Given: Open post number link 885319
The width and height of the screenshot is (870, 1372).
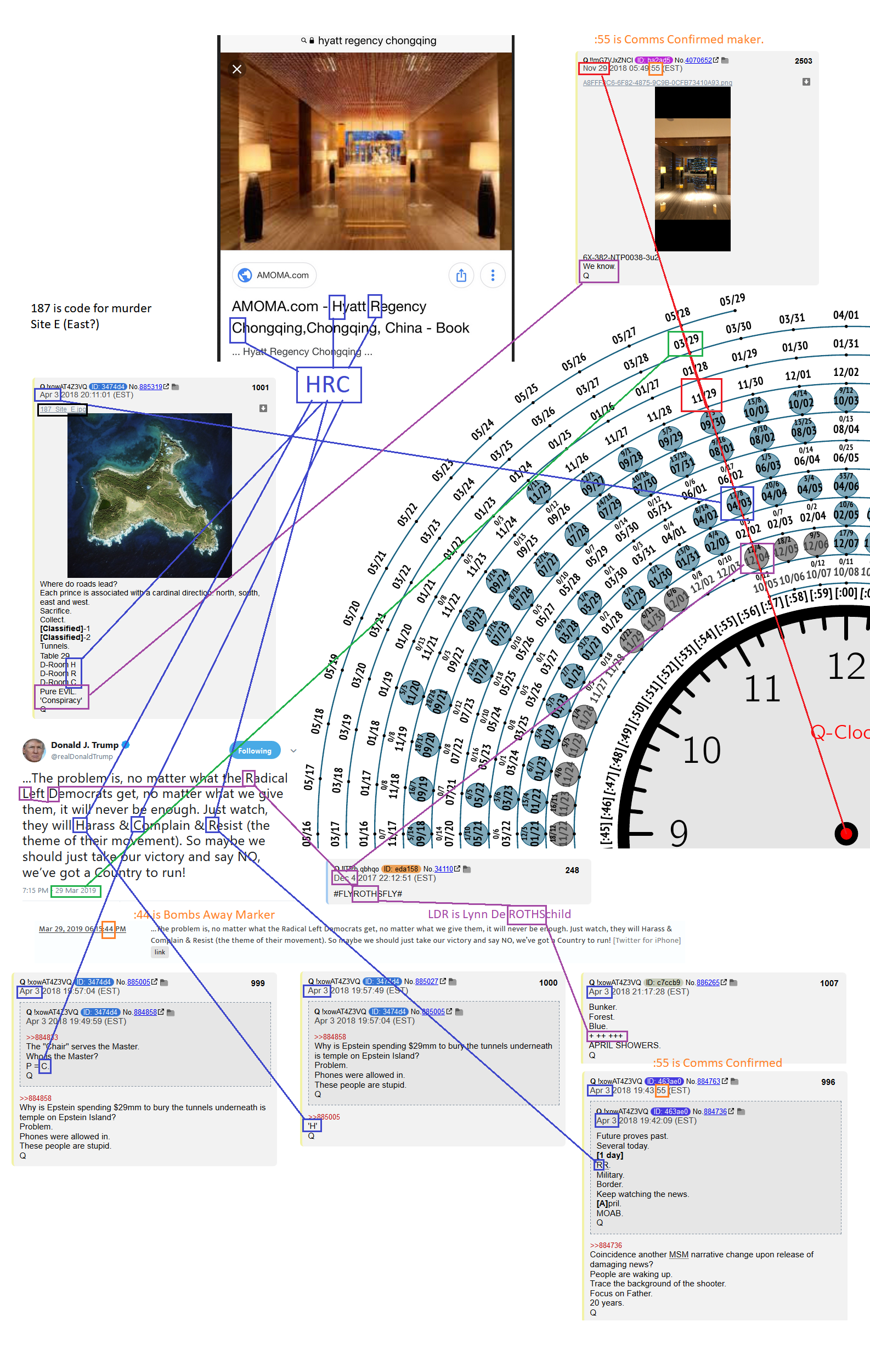Looking at the screenshot, I should click(151, 387).
